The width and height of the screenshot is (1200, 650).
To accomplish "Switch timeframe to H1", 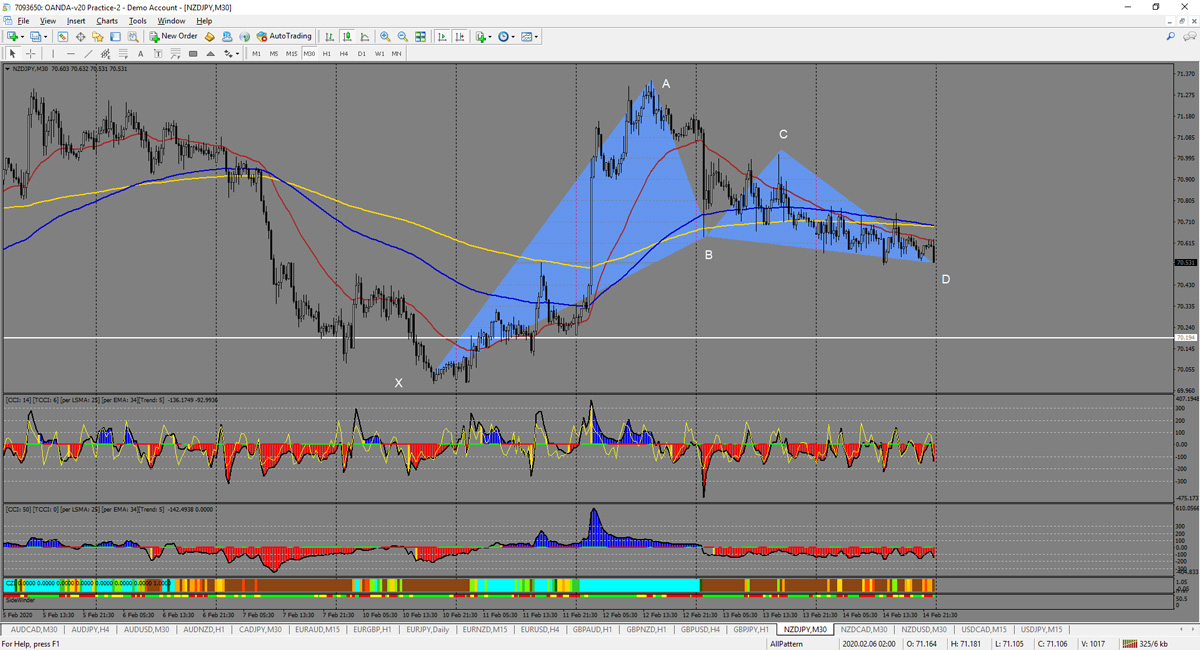I will (327, 53).
